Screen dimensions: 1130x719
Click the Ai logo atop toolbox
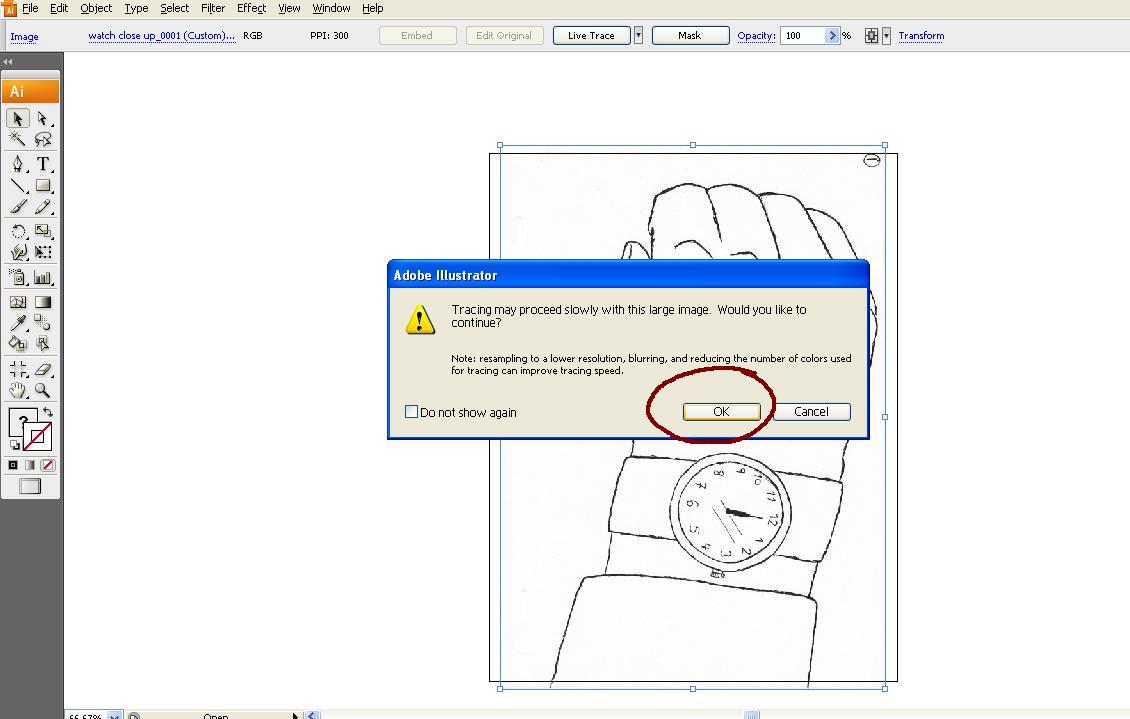coord(30,91)
